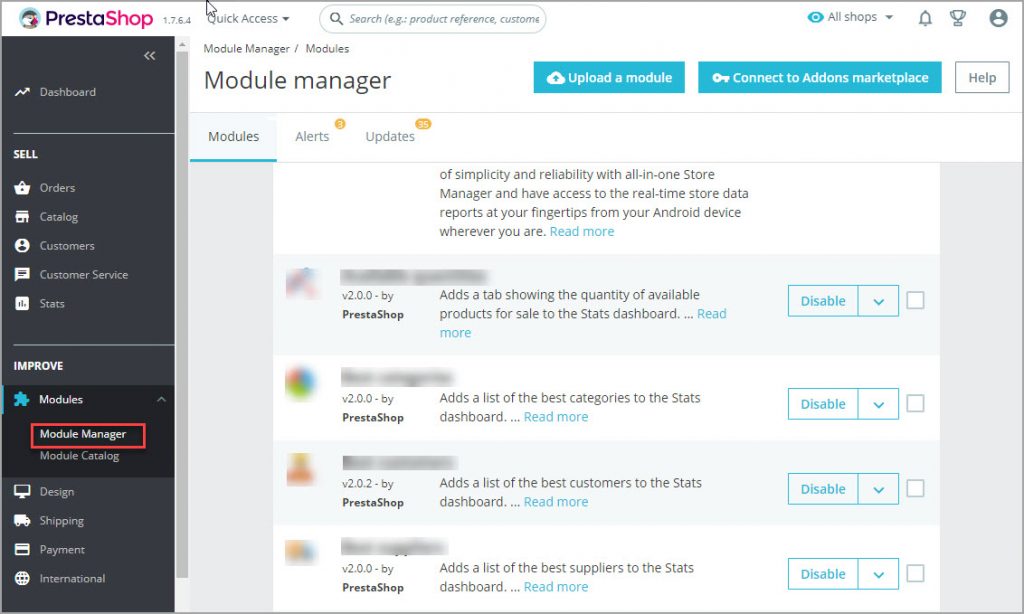Screen dimensions: 1024x614
Task: Click the Catalog store icon
Action: 22,217
